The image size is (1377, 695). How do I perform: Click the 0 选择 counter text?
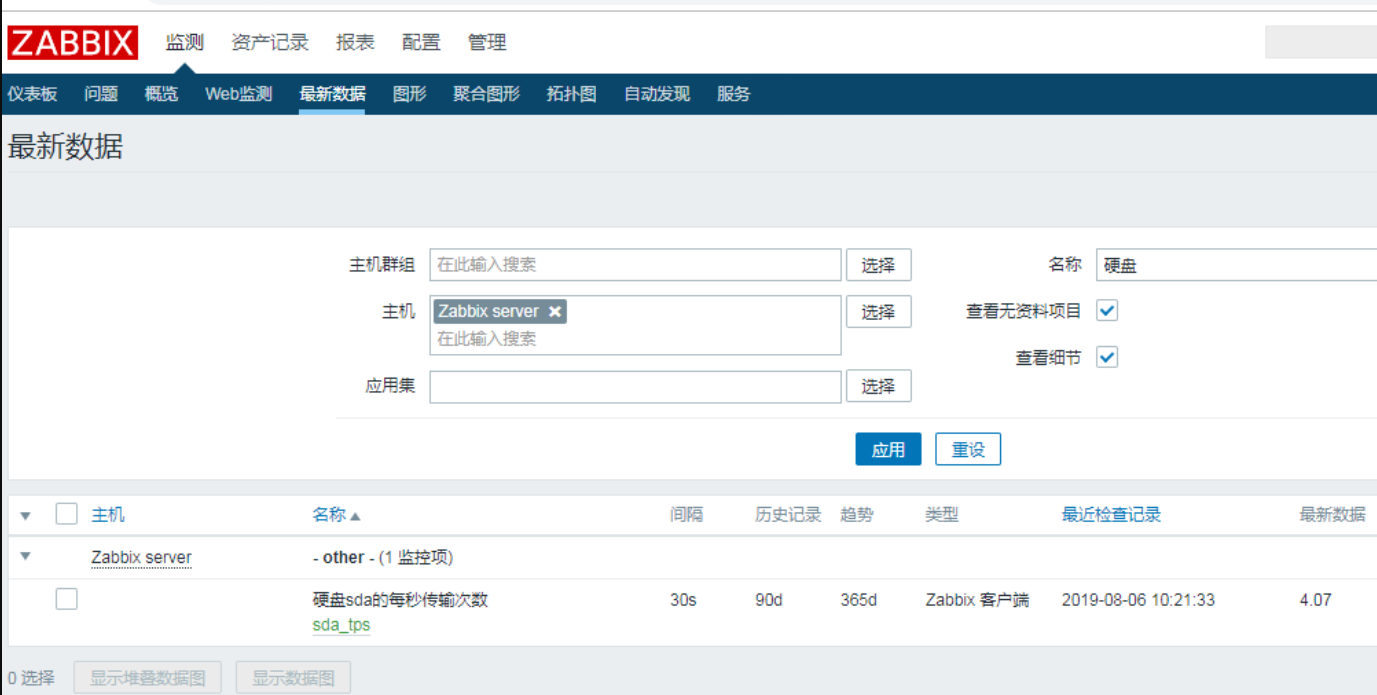click(x=31, y=678)
